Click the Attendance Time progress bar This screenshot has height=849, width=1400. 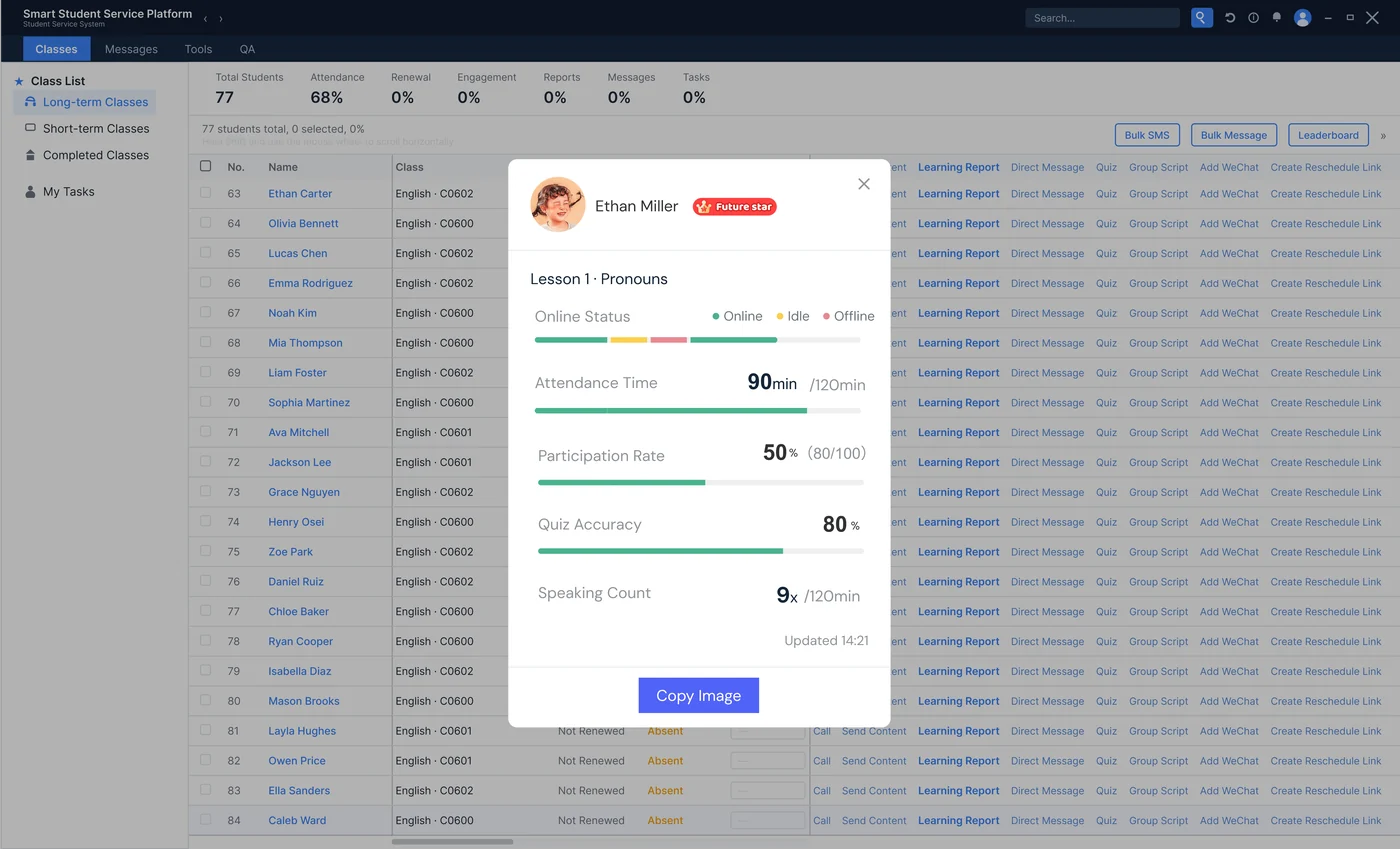tap(698, 410)
